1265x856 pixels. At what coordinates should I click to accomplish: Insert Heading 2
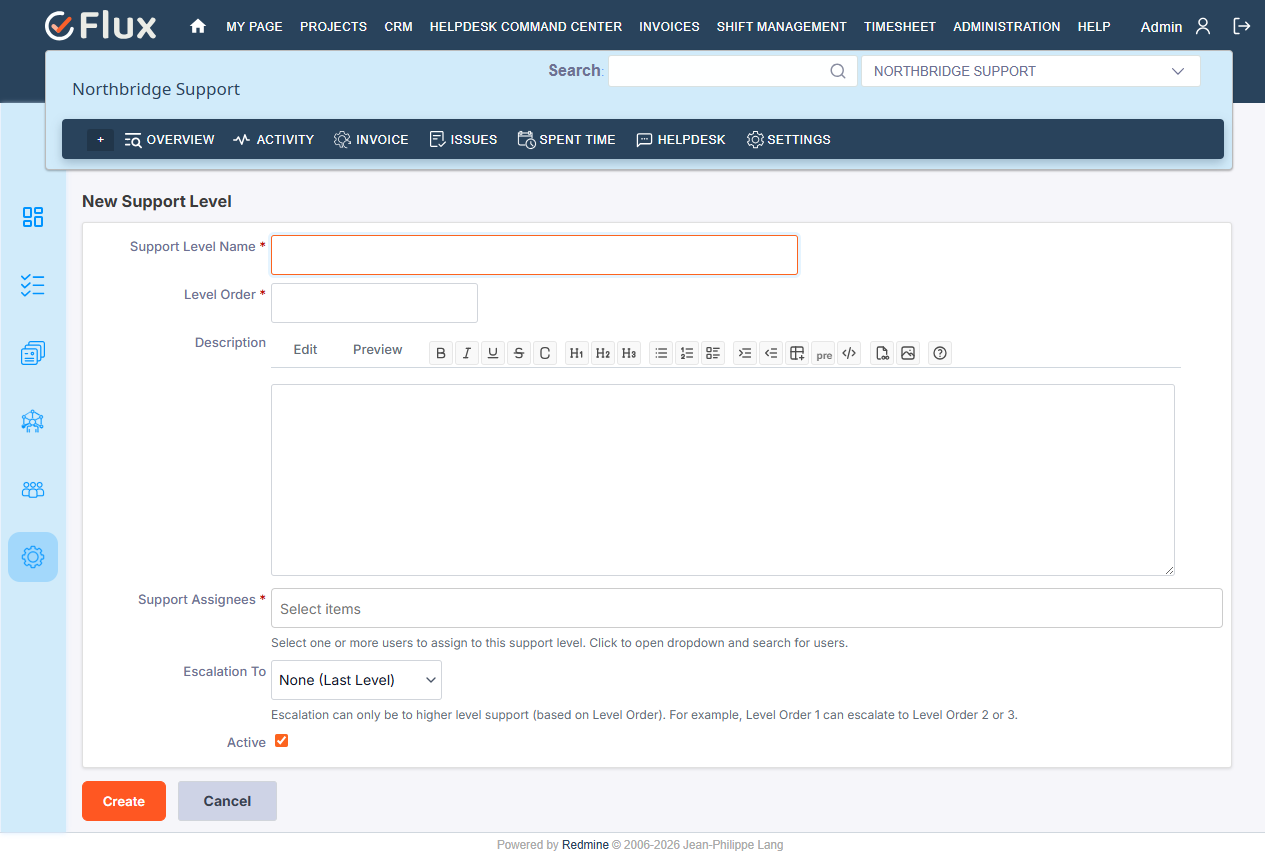603,353
